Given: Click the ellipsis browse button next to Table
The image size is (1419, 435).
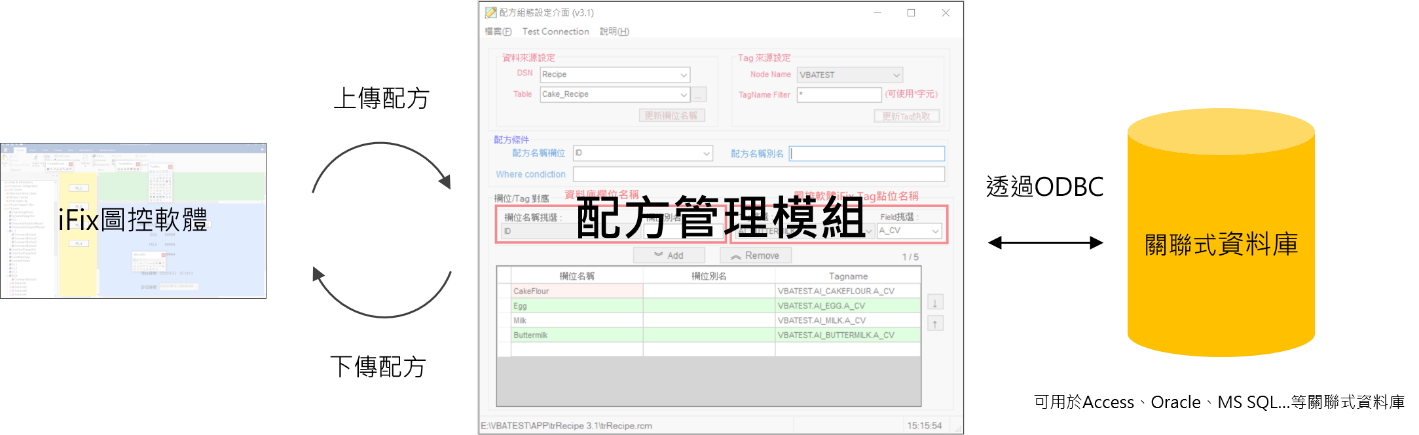Looking at the screenshot, I should pos(699,95).
